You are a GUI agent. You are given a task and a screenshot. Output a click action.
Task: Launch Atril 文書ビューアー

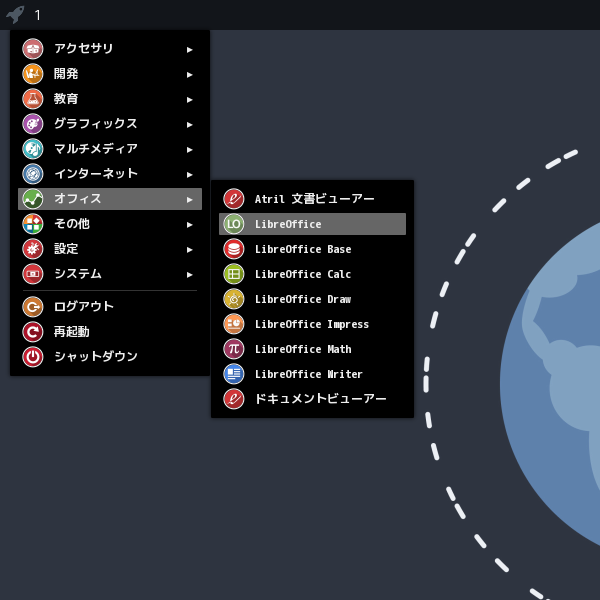point(312,199)
